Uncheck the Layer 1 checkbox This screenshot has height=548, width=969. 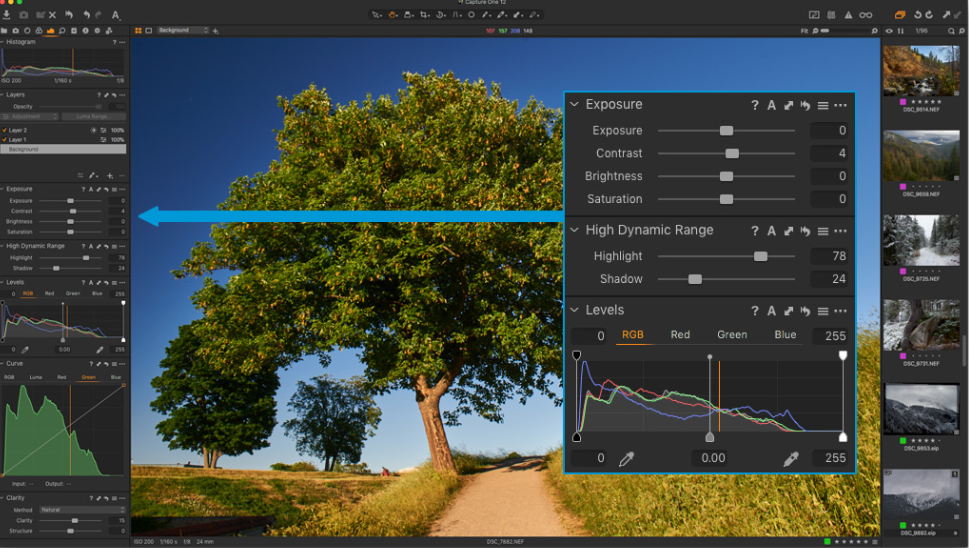pos(4,140)
